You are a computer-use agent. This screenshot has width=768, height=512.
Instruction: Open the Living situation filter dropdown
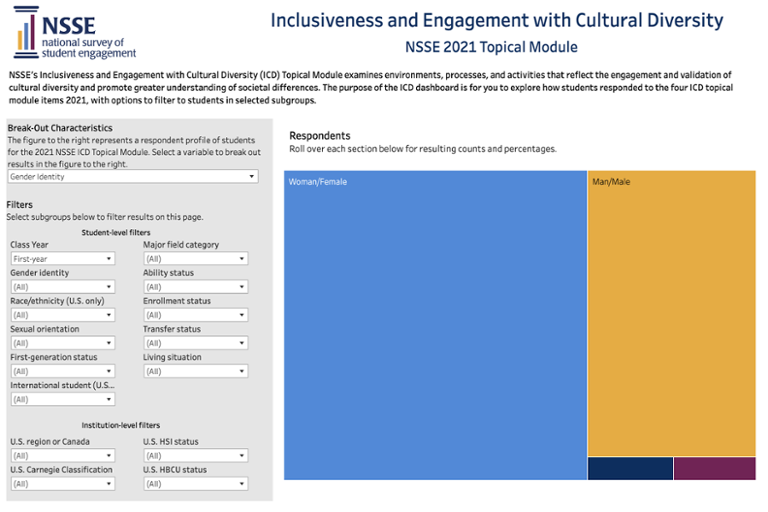click(x=196, y=371)
